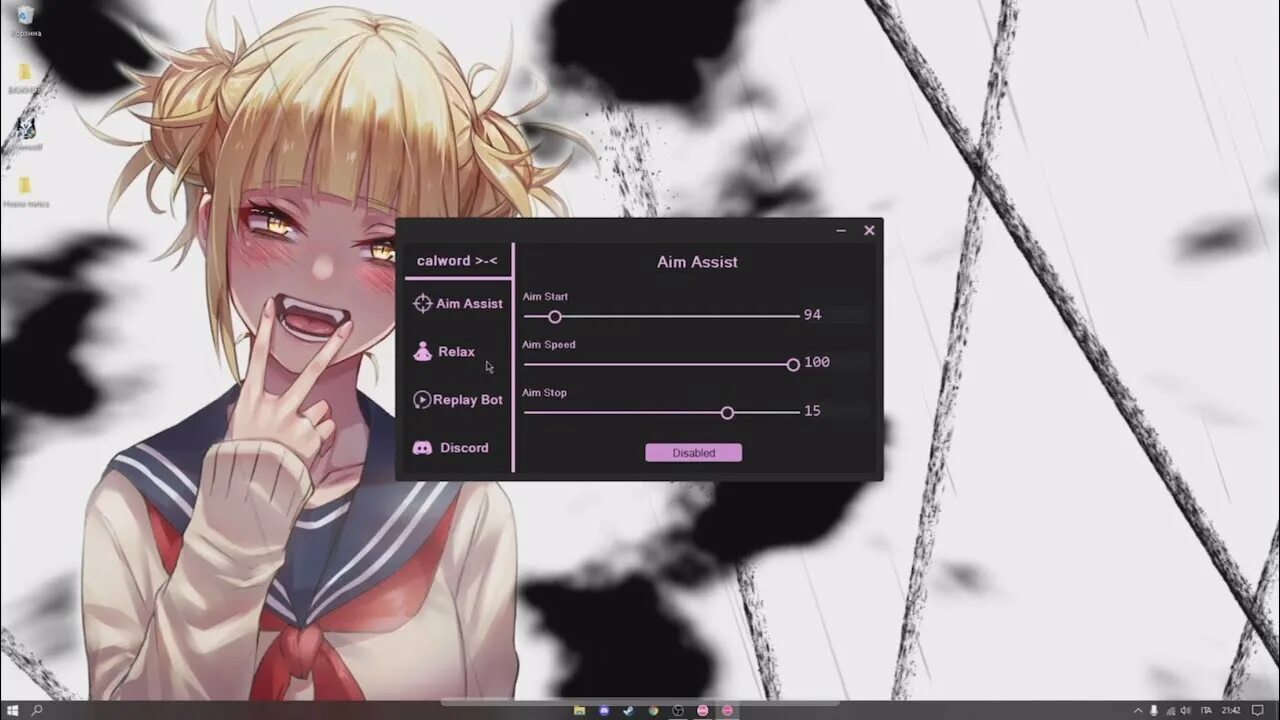Click the Aim Speed label

(x=549, y=345)
